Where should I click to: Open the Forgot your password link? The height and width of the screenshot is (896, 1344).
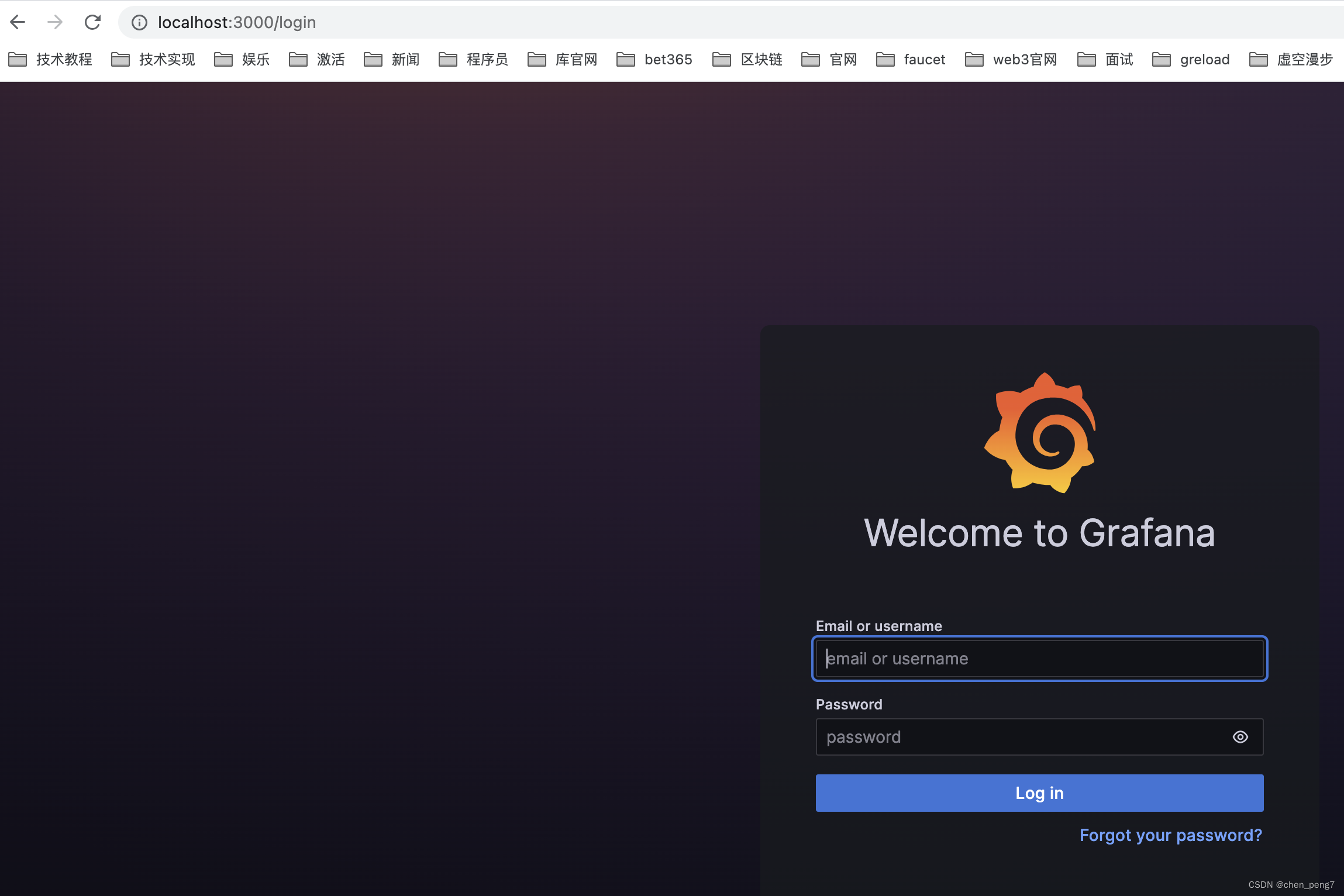pyautogui.click(x=1171, y=835)
